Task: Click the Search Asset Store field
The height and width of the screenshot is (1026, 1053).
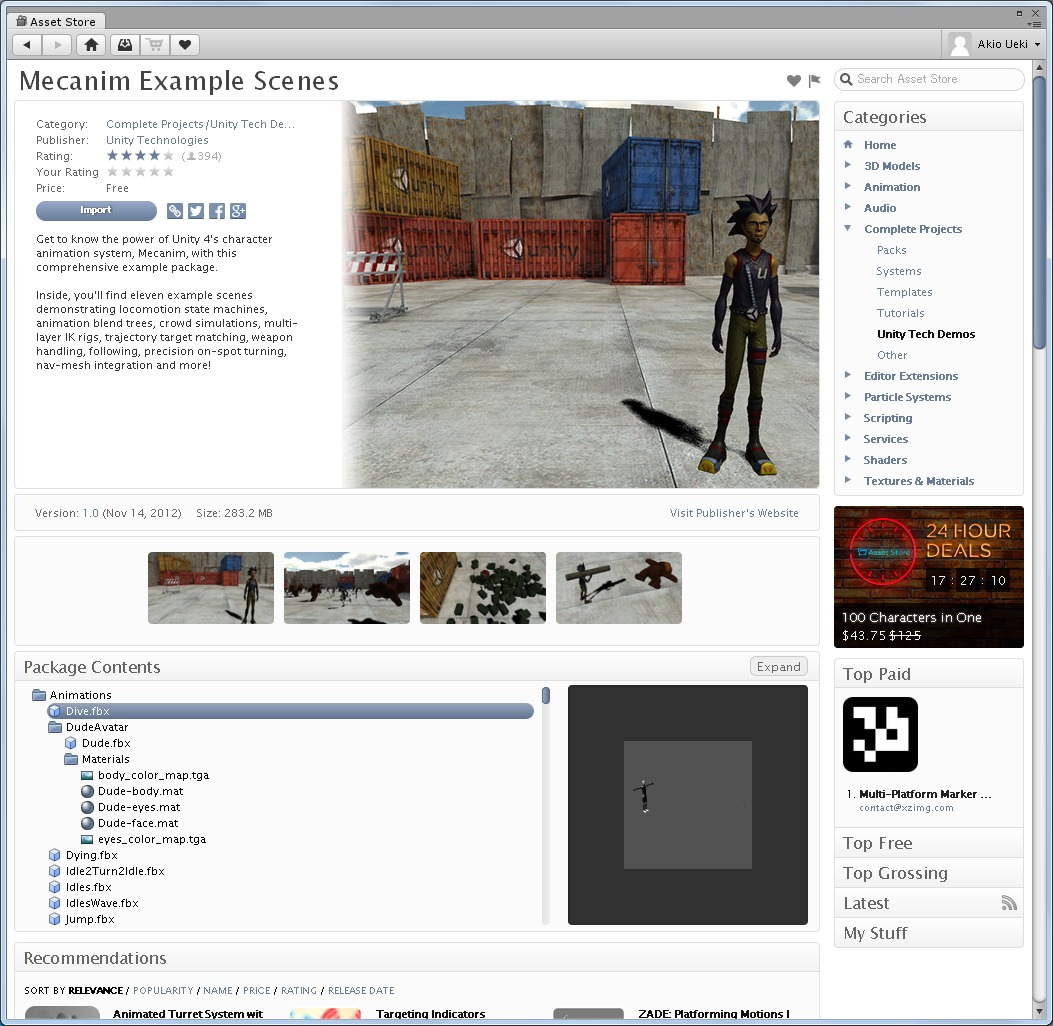Action: click(929, 79)
